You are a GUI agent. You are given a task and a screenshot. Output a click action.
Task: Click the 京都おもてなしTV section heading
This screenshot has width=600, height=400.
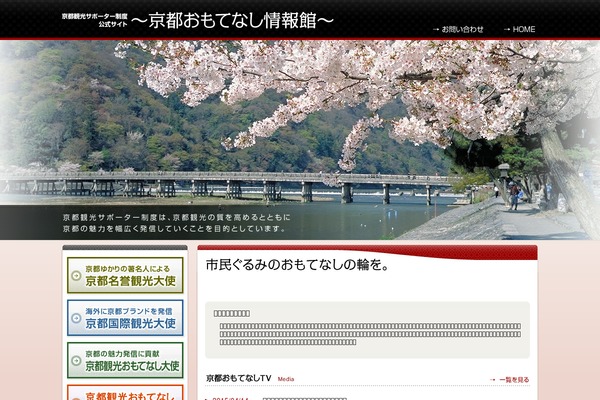[x=239, y=378]
